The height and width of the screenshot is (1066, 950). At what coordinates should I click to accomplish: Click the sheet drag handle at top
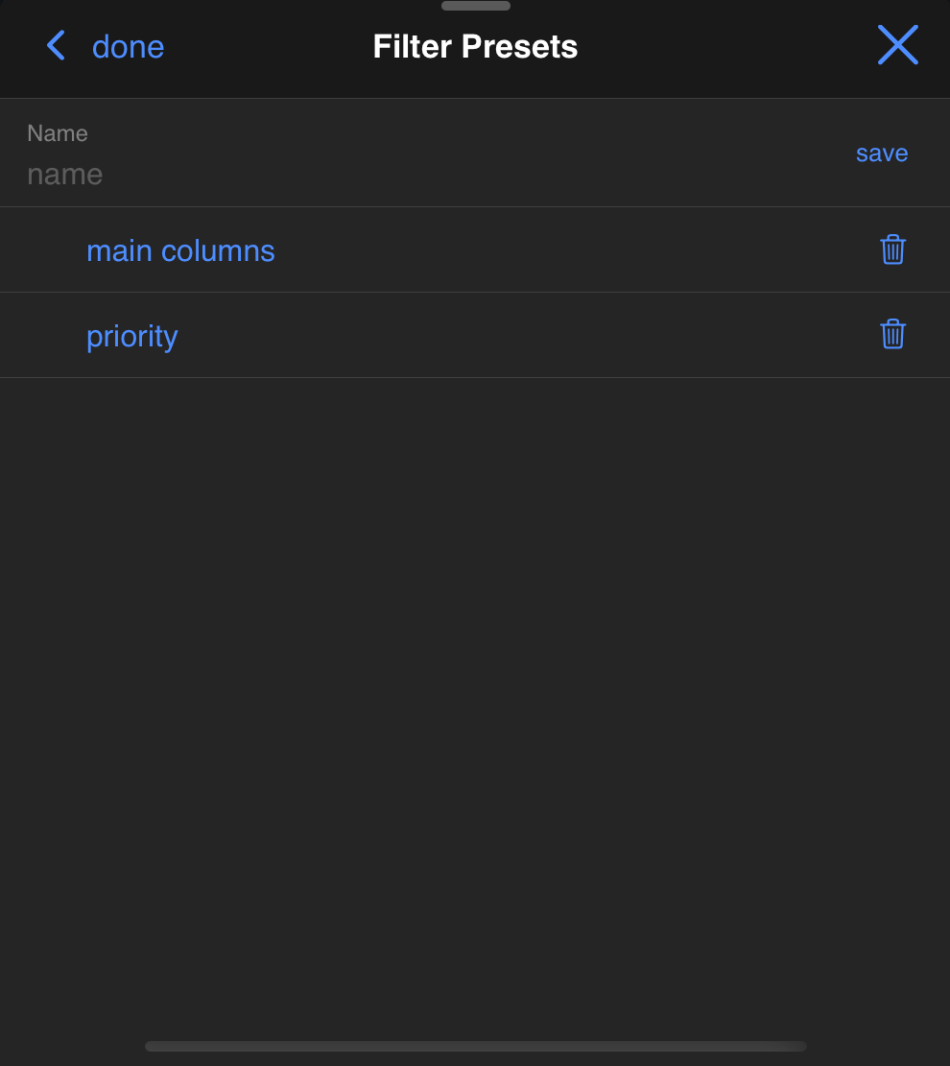click(475, 6)
